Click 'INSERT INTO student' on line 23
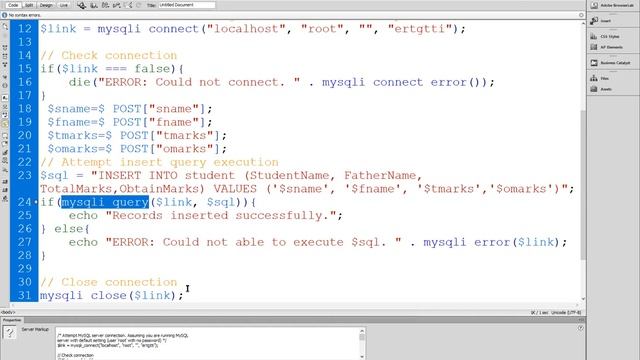 pyautogui.click(x=167, y=176)
